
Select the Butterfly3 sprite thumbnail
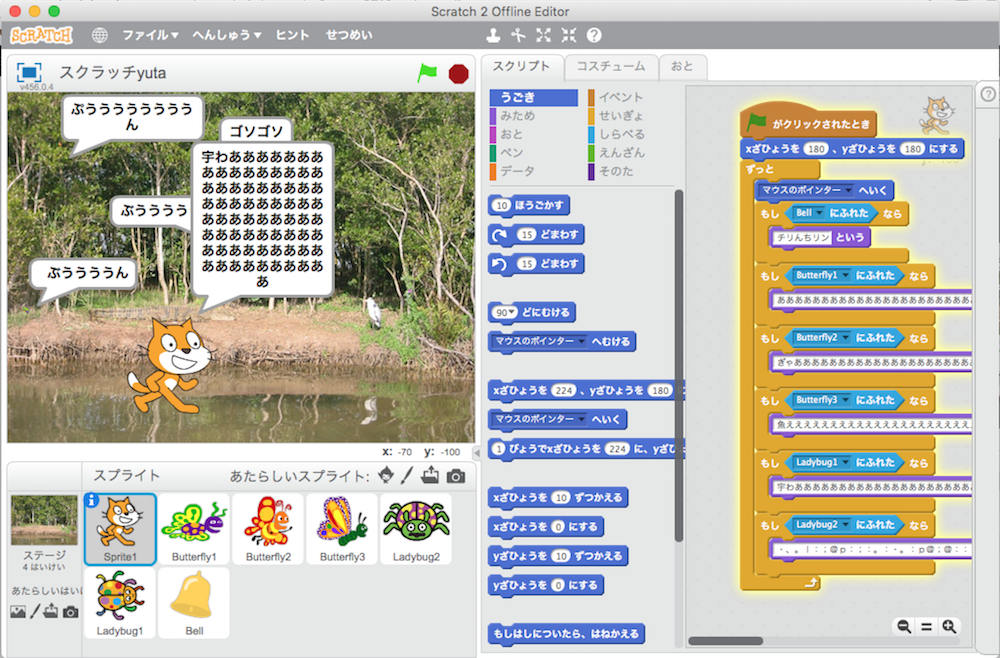[x=342, y=529]
